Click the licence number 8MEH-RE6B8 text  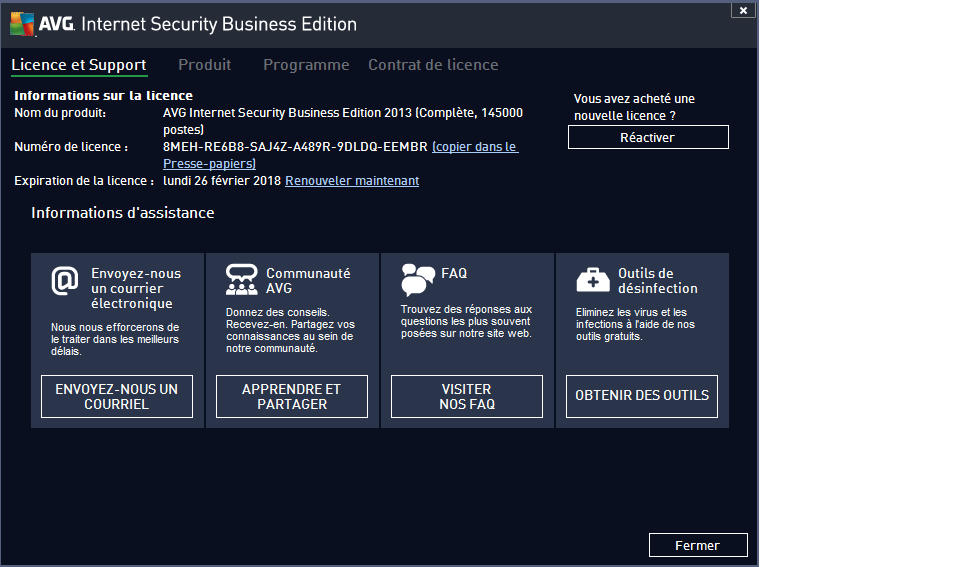point(295,147)
